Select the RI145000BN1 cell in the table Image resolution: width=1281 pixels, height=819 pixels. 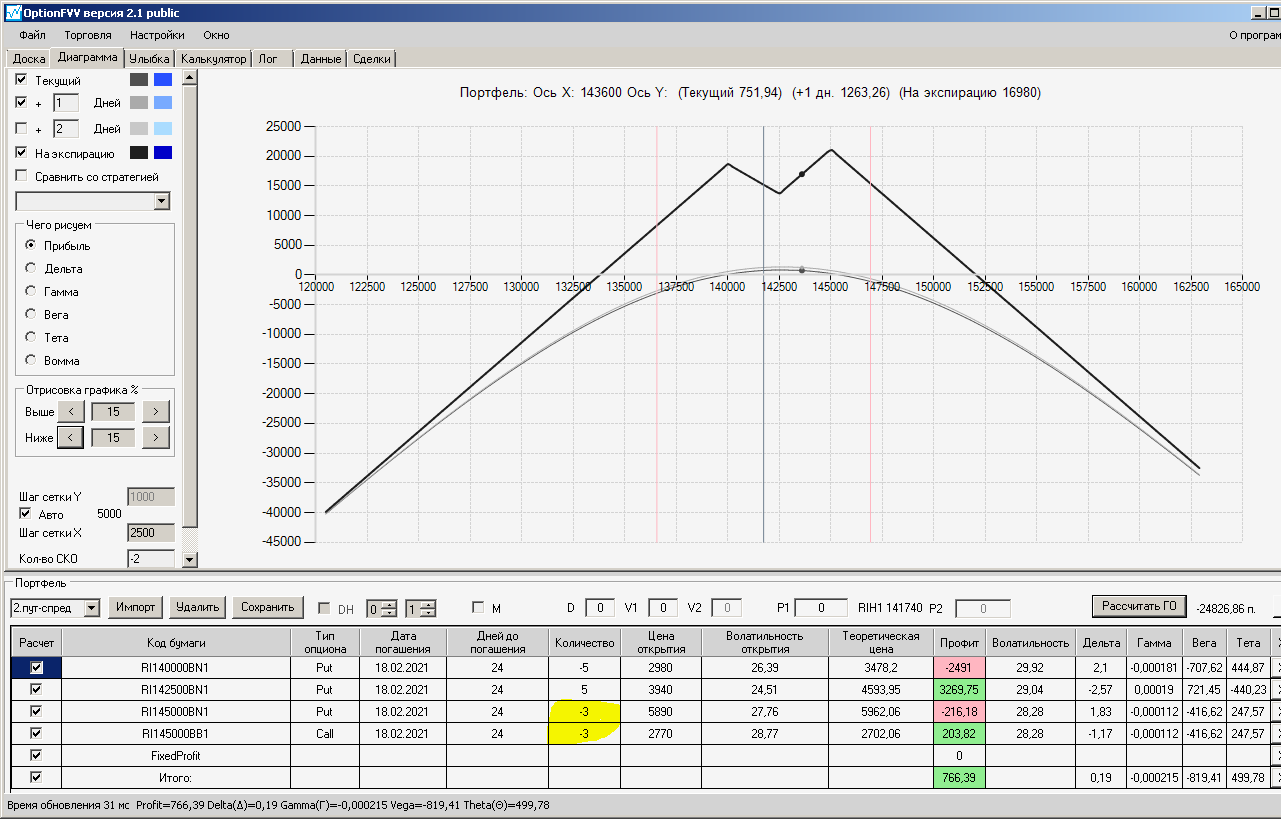pos(176,711)
